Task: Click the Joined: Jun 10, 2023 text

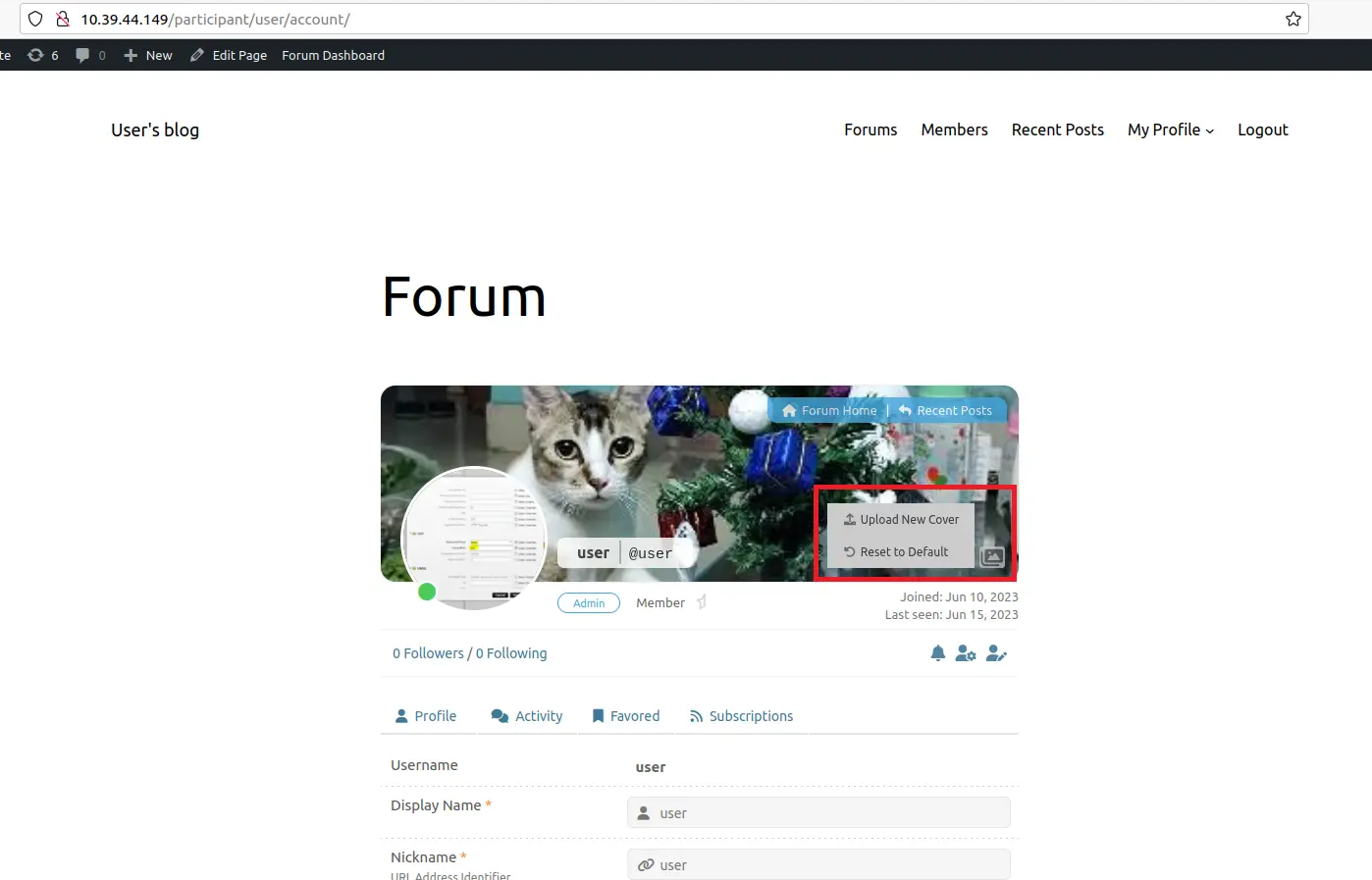Action: [959, 596]
